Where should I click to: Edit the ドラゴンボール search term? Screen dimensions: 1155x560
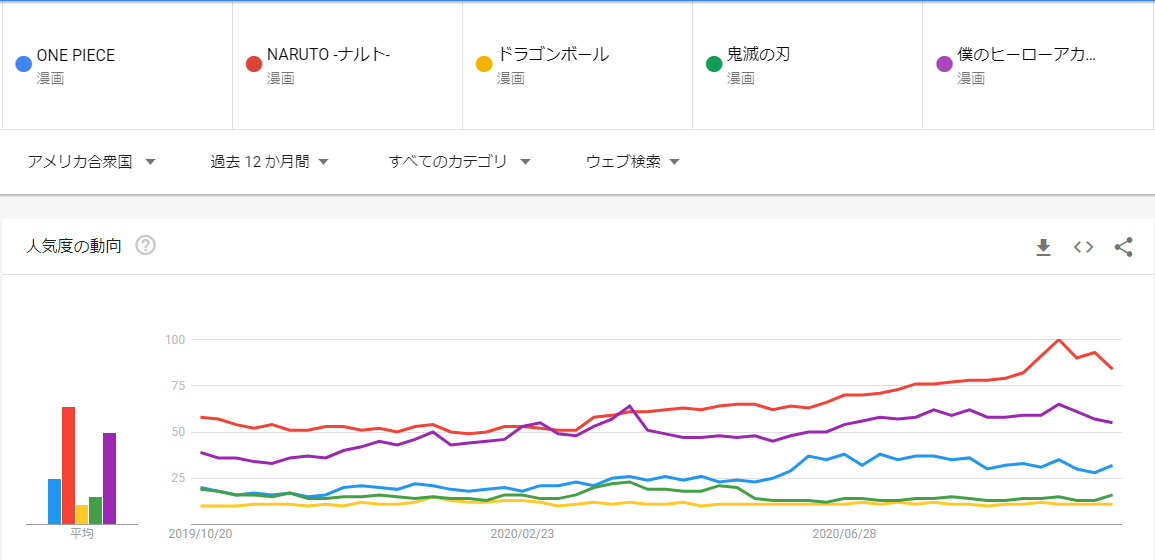point(553,55)
